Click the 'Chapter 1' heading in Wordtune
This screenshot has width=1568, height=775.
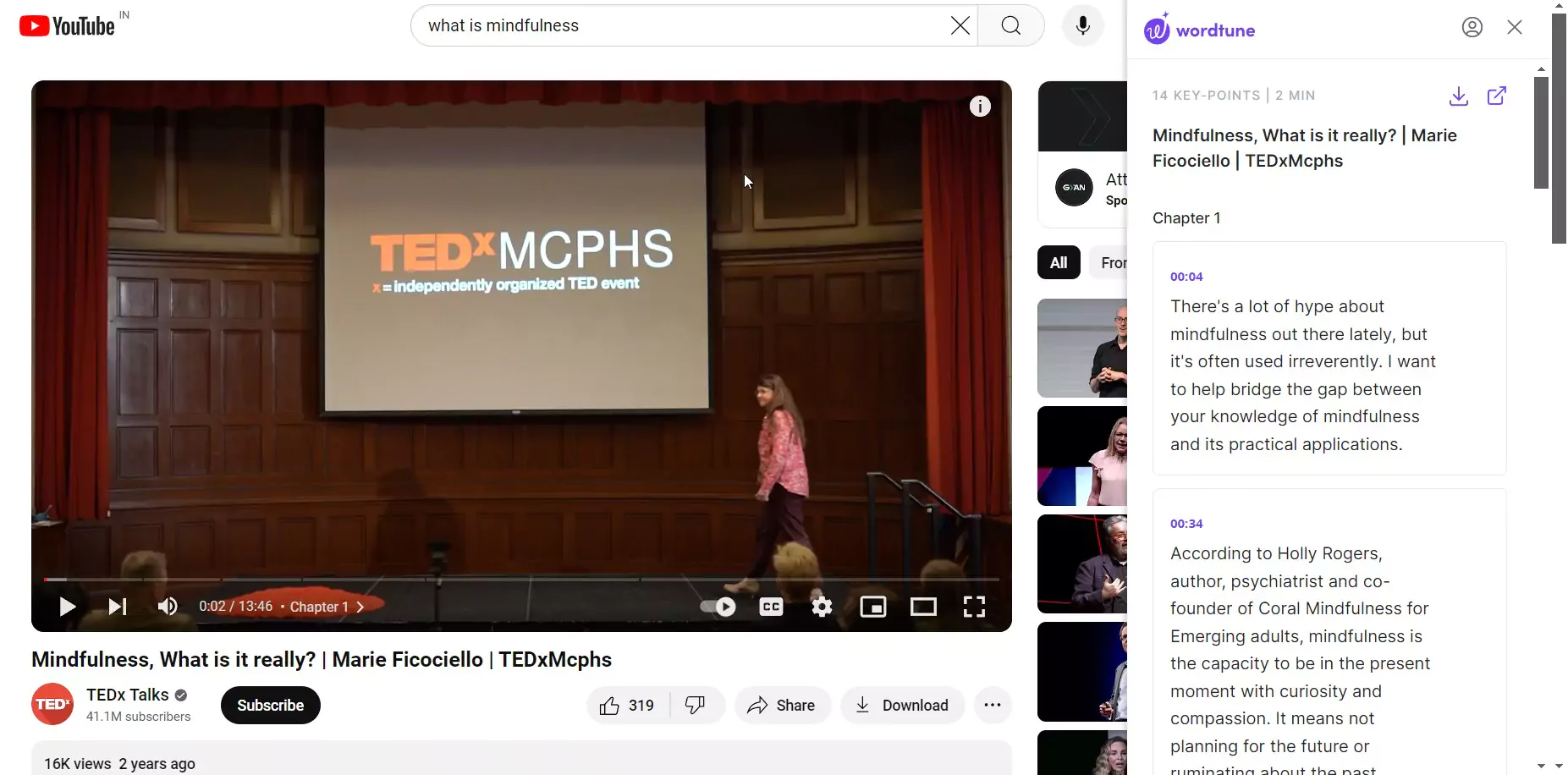pos(1186,218)
